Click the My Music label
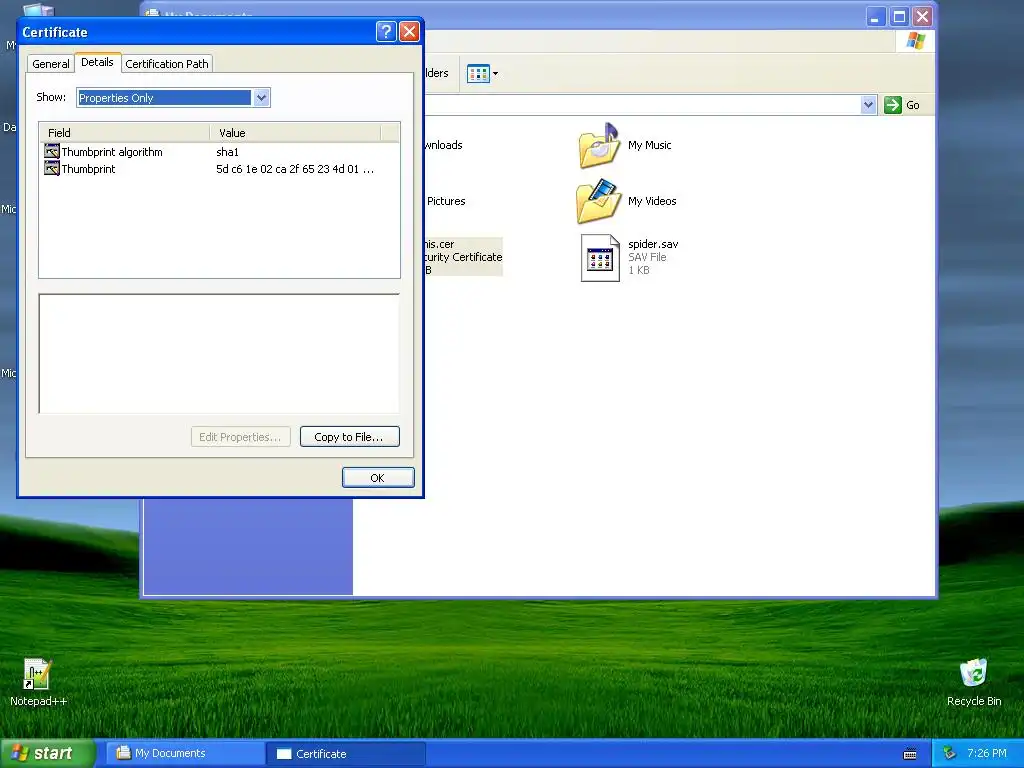The width and height of the screenshot is (1024, 768). [x=649, y=145]
